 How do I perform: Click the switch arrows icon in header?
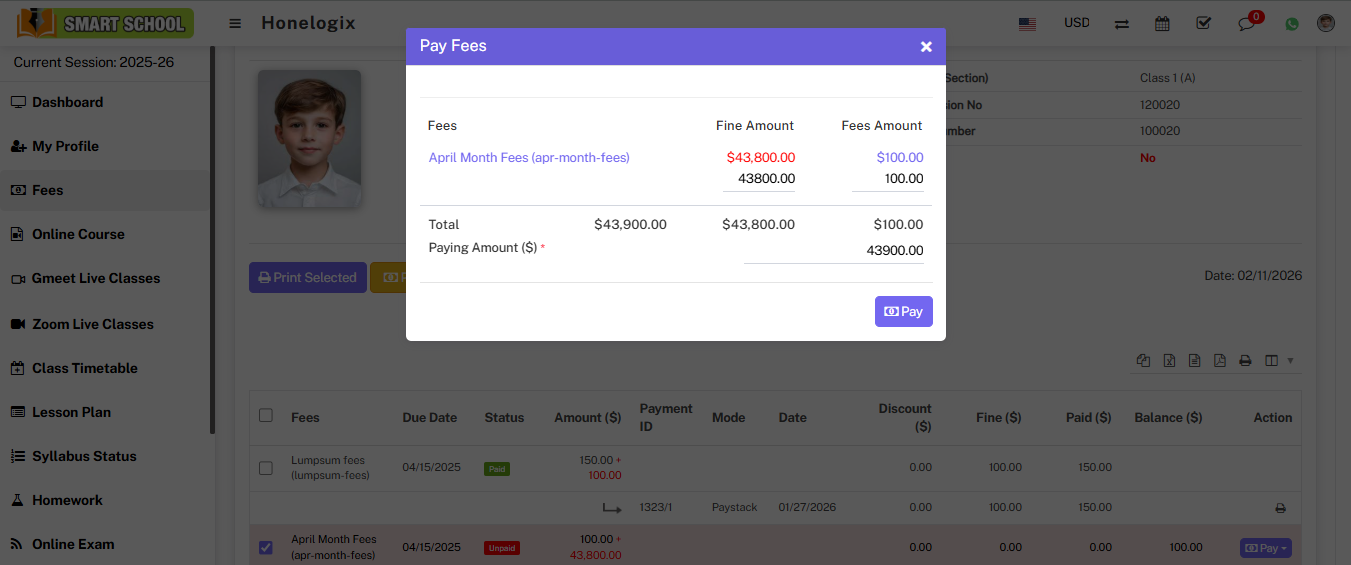[1122, 23]
